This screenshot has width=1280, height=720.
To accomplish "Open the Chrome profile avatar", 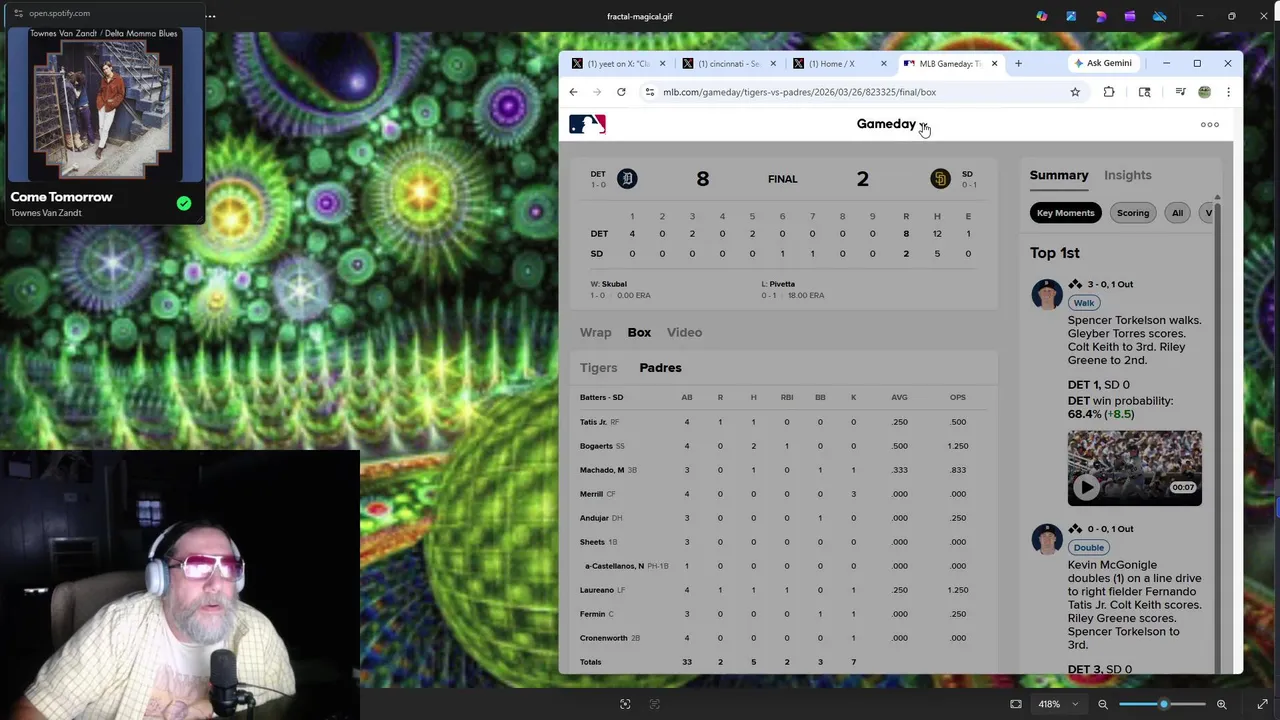I will coord(1204,92).
